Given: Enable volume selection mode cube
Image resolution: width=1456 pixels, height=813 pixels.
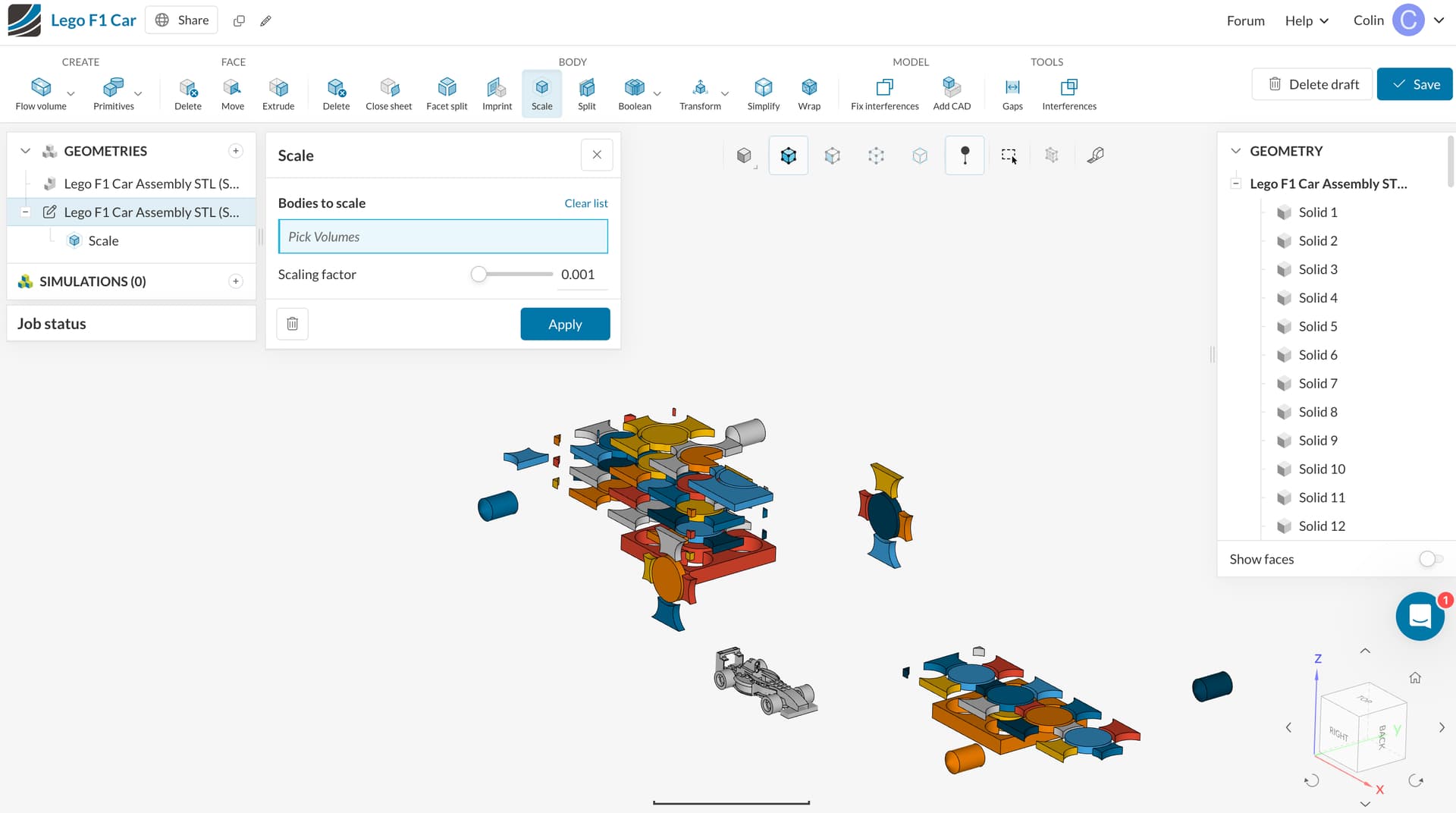Looking at the screenshot, I should coord(789,155).
